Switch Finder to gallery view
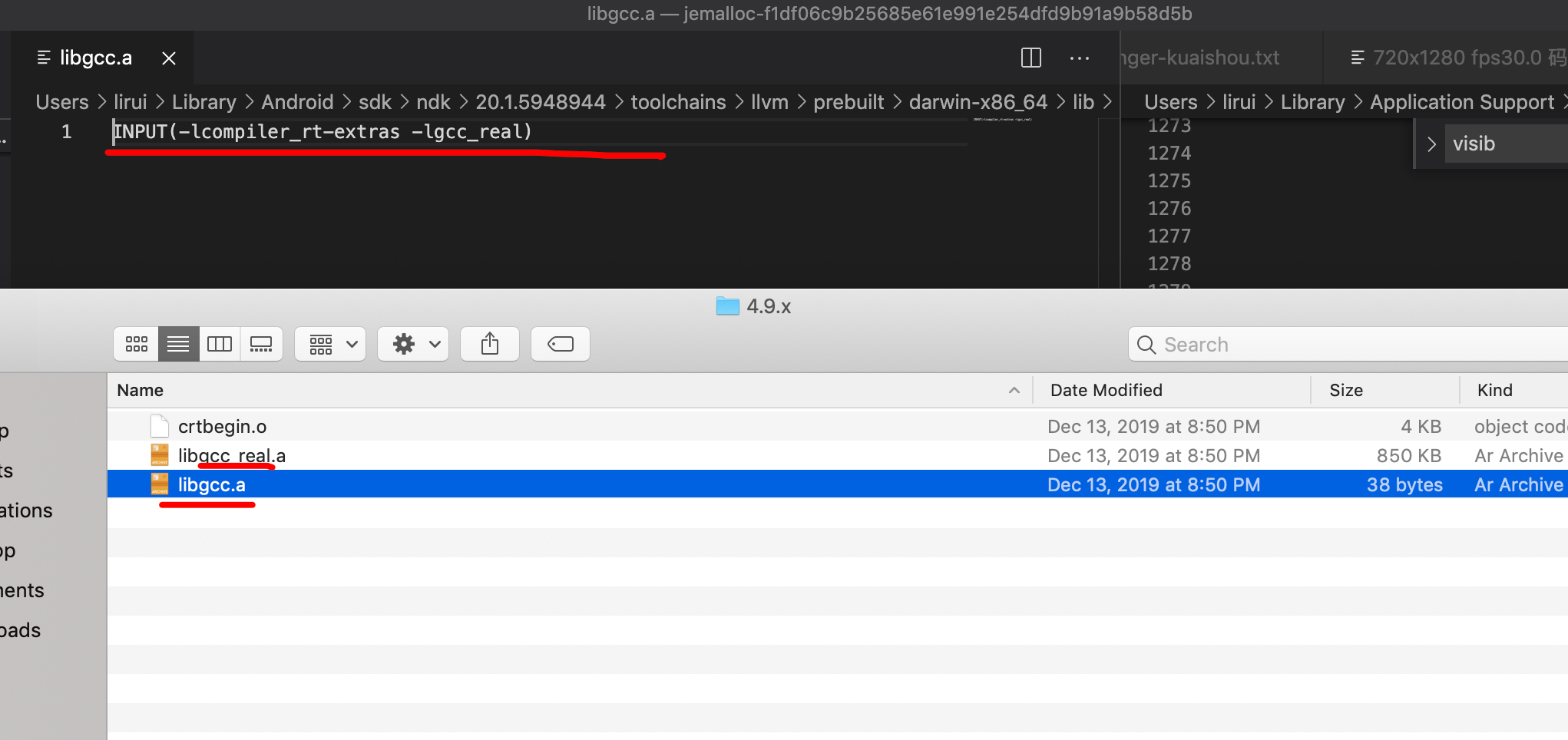Image resolution: width=1568 pixels, height=740 pixels. click(261, 344)
